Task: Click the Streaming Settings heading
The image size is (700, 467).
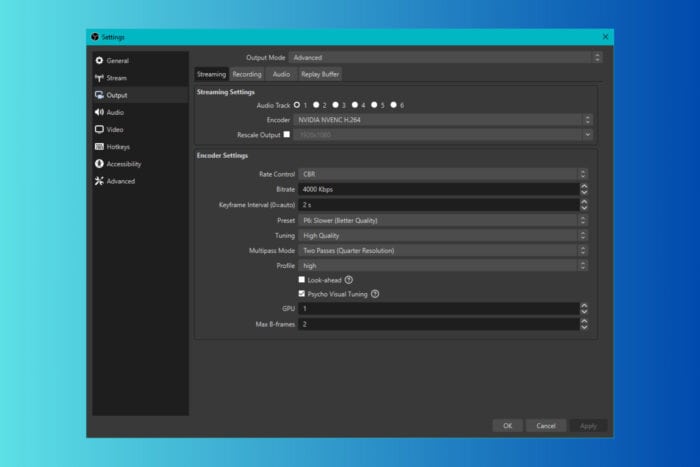Action: pyautogui.click(x=225, y=92)
